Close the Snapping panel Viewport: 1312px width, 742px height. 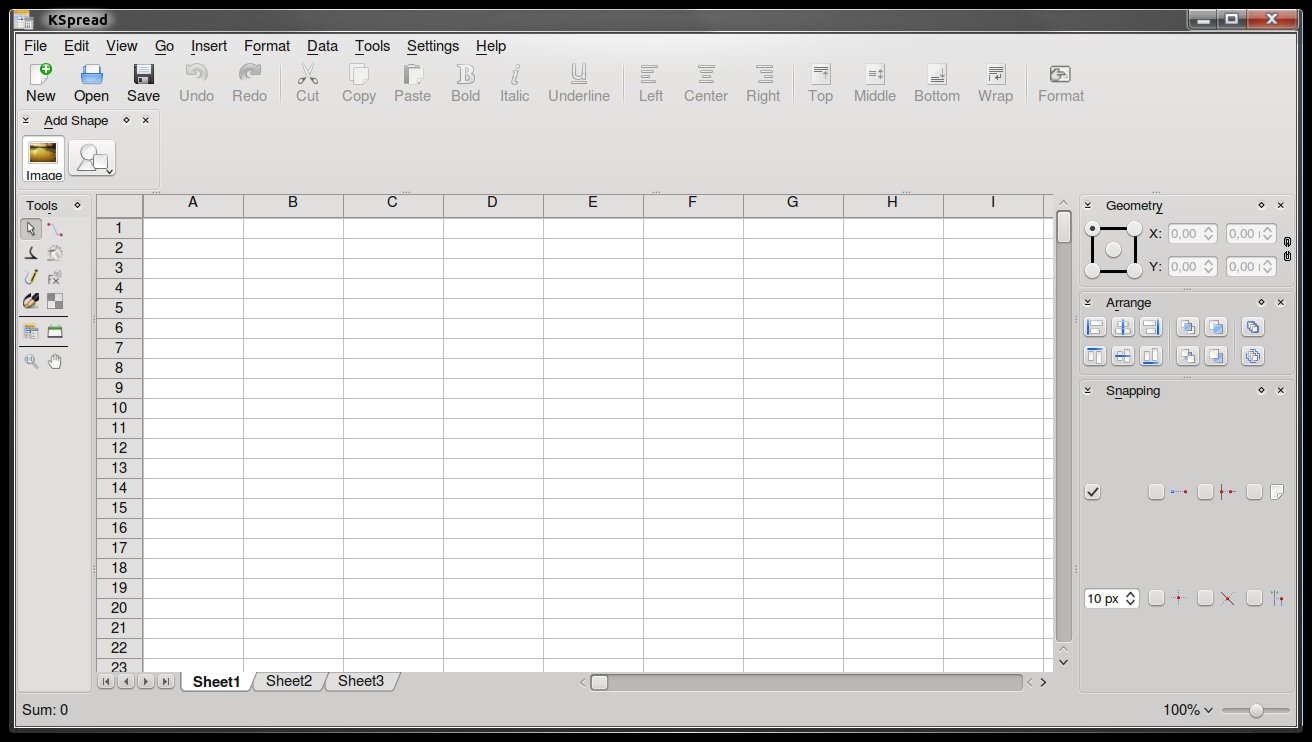point(1281,390)
